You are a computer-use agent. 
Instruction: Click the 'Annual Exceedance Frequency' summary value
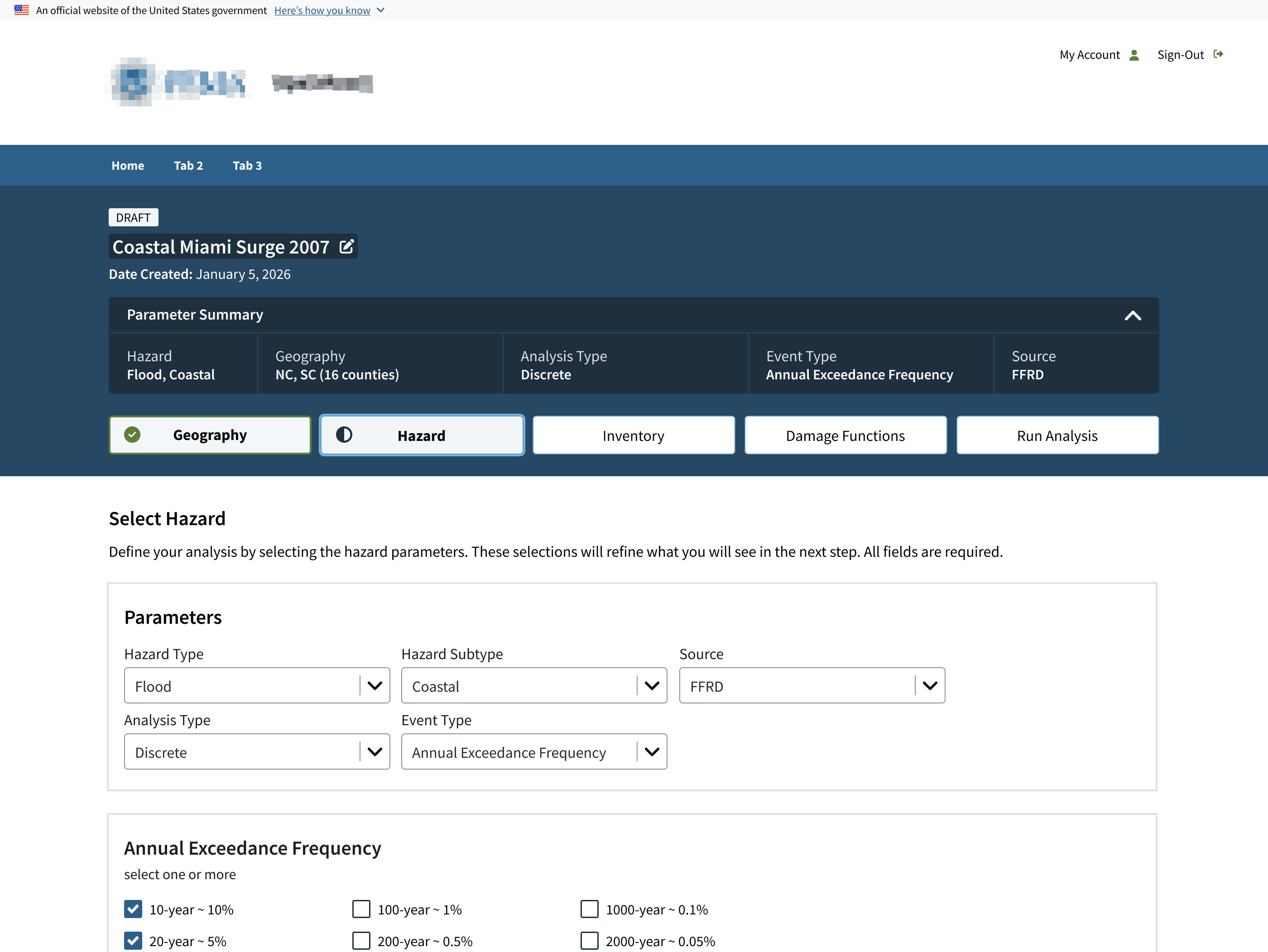[859, 375]
